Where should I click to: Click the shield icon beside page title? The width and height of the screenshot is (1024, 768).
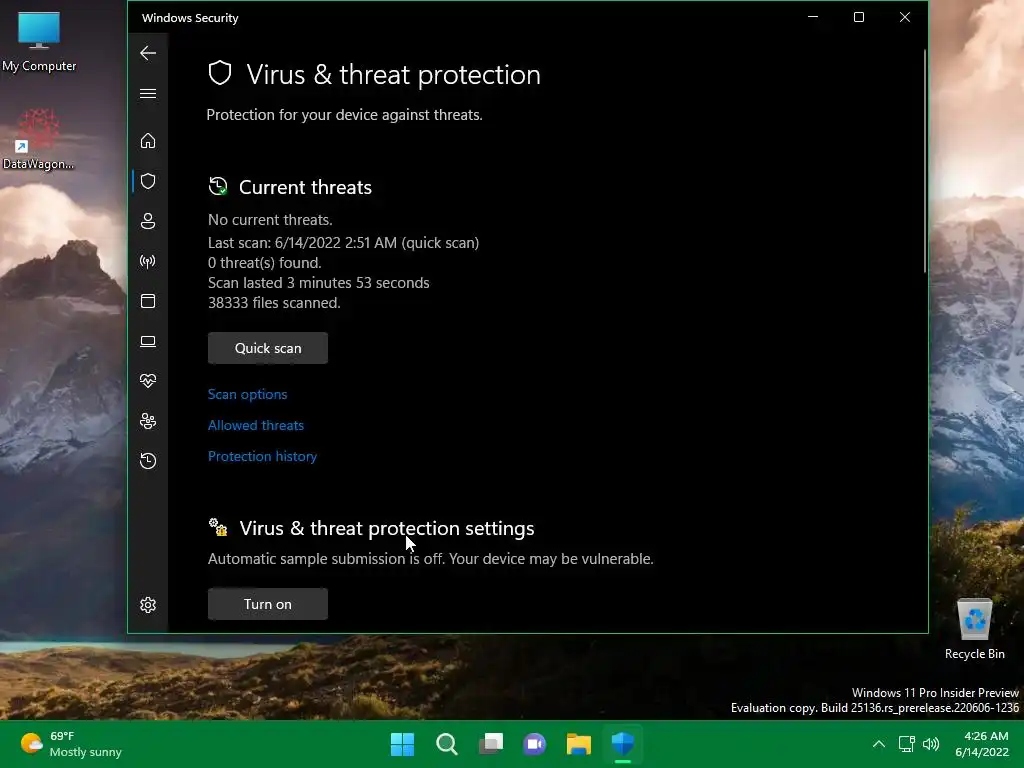click(x=220, y=73)
